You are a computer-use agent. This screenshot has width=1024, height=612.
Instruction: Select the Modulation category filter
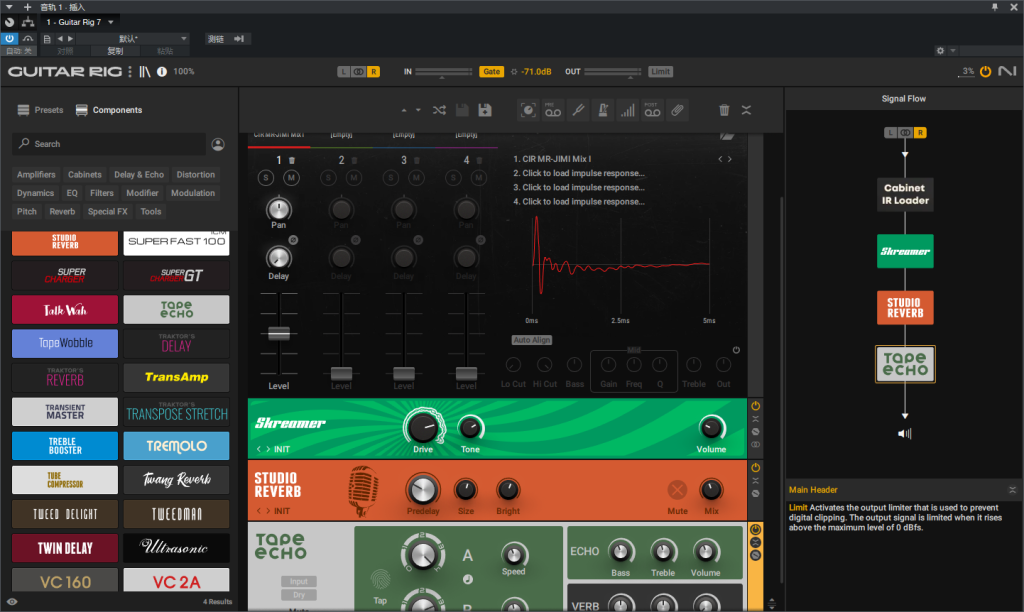pos(193,193)
